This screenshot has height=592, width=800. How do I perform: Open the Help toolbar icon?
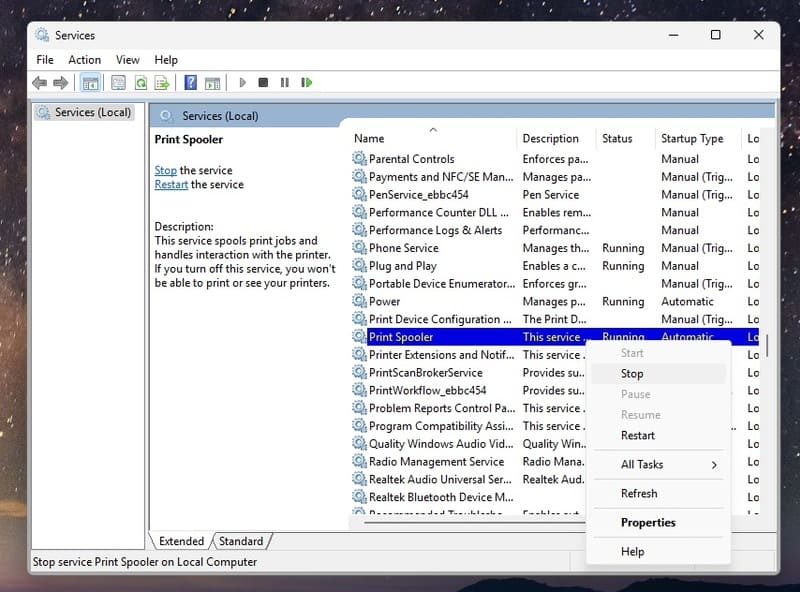[x=190, y=83]
